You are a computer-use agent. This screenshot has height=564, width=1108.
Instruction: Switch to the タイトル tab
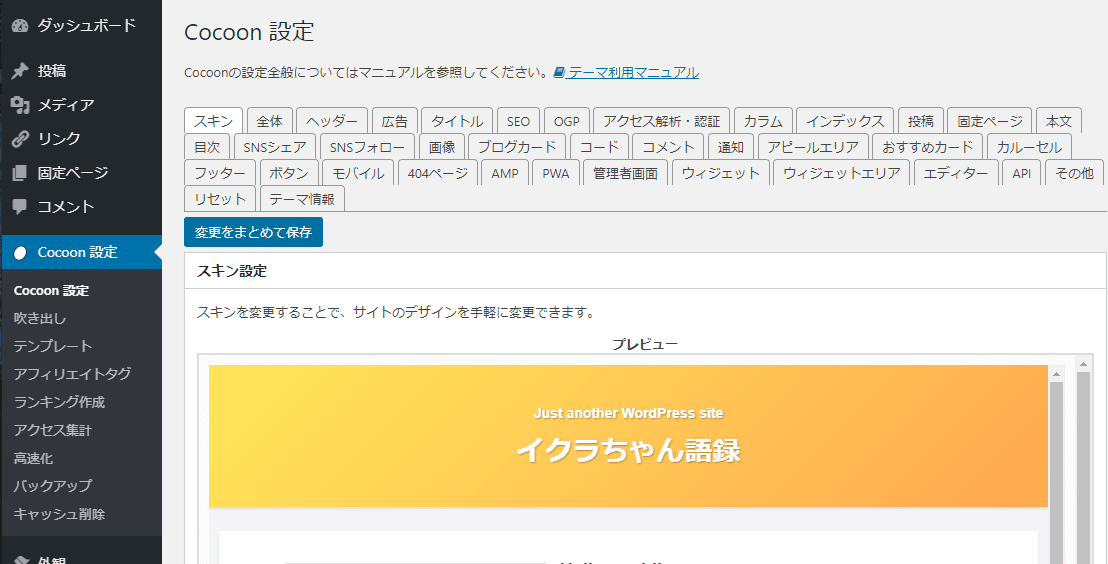[457, 121]
